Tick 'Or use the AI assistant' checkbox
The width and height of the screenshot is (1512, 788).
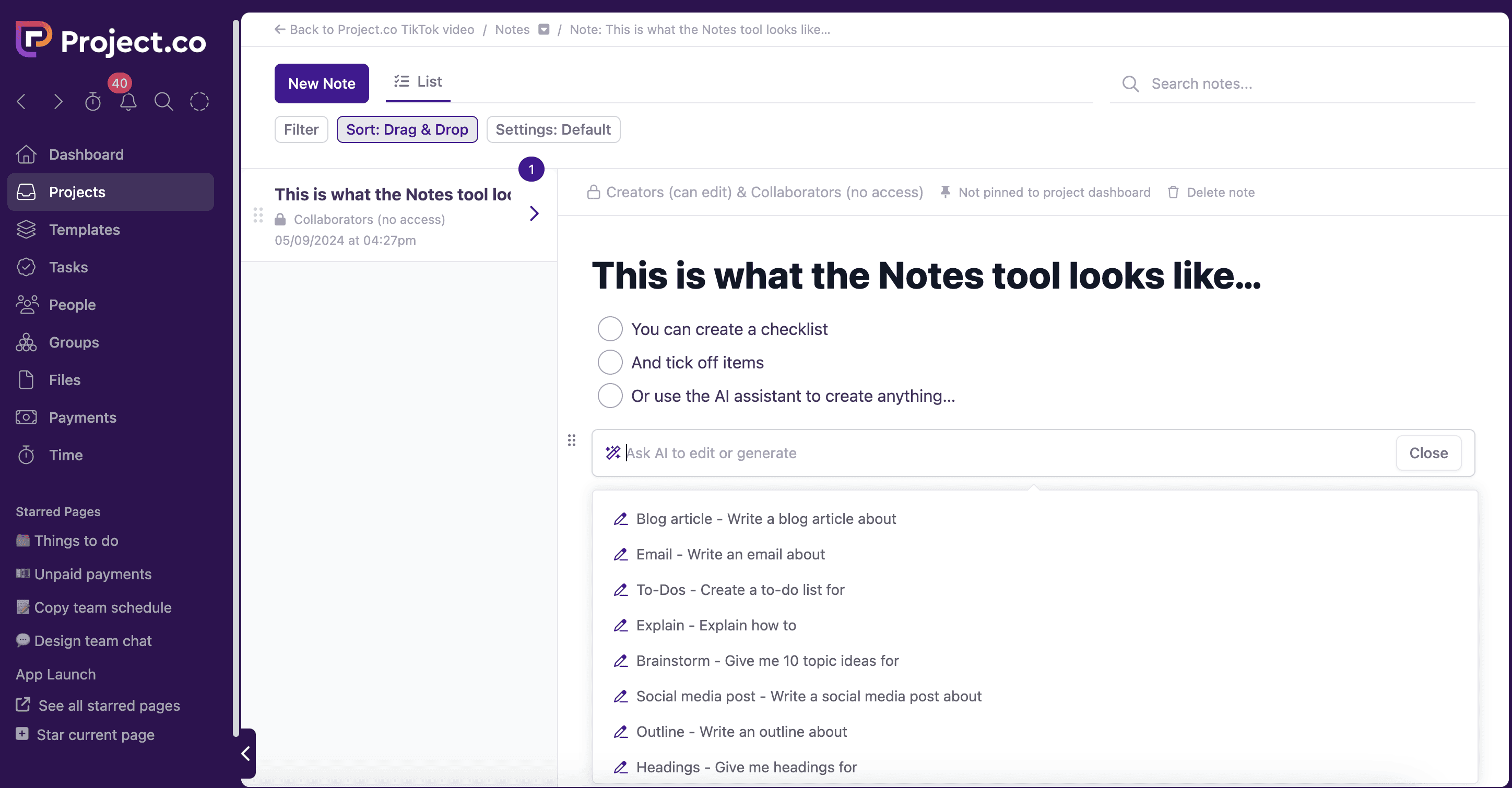click(610, 396)
